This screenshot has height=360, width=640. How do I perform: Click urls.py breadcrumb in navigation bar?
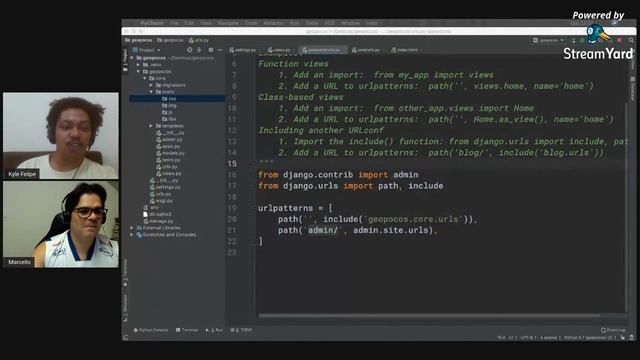pyautogui.click(x=199, y=40)
